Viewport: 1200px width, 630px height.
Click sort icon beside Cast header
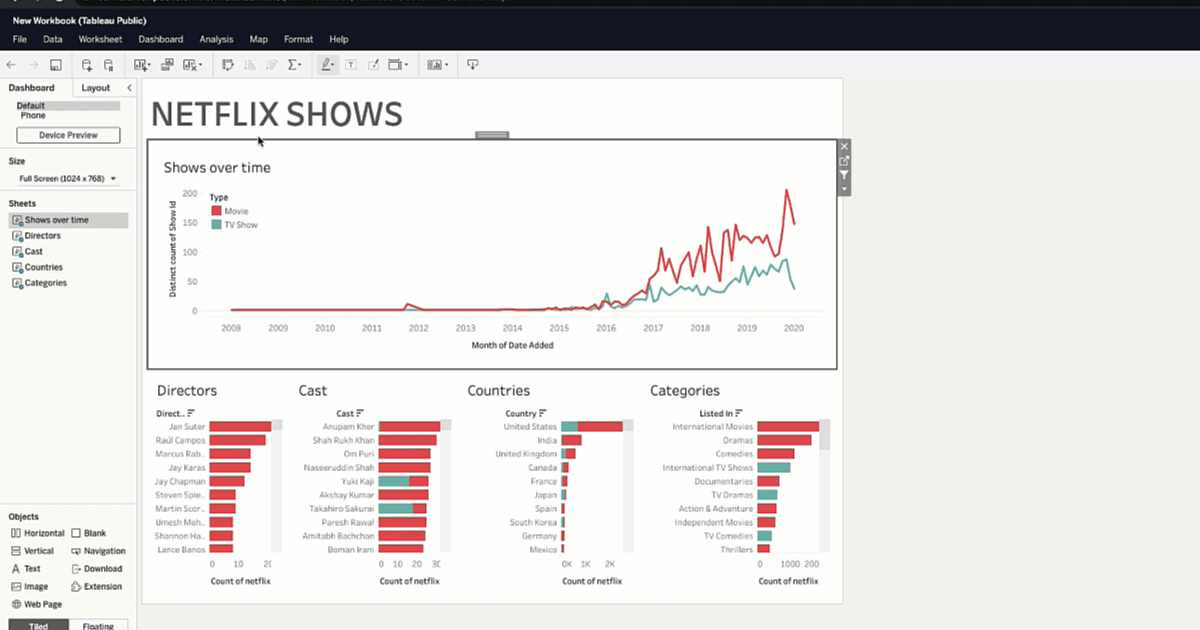point(361,413)
